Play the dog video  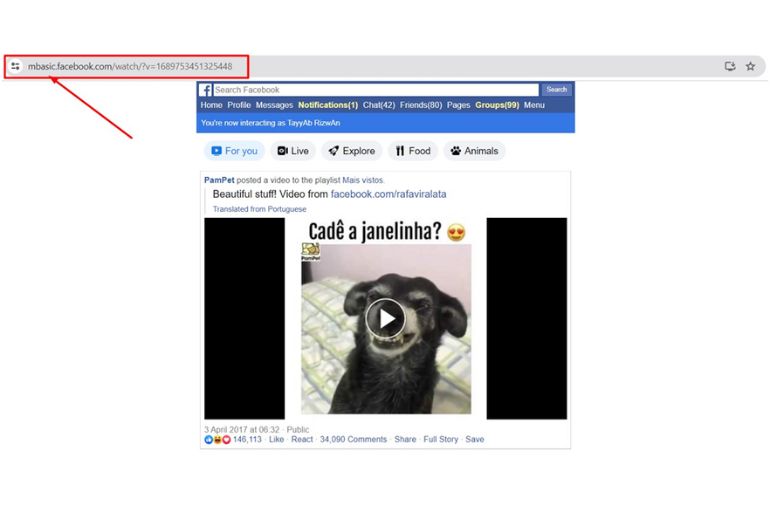coord(385,319)
